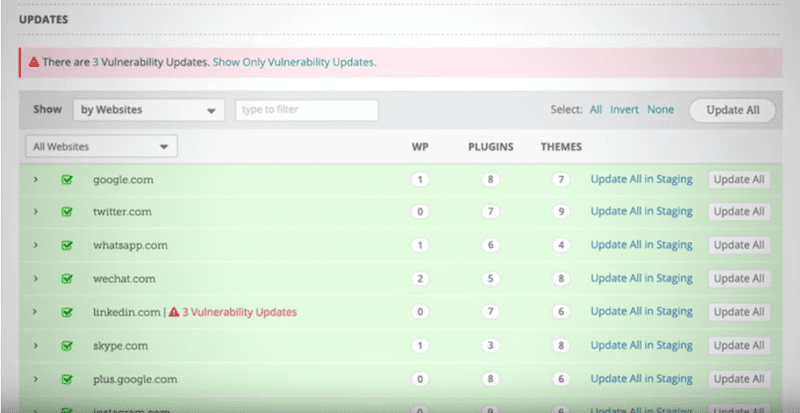Click Update All in Staging for whatsapp.com
This screenshot has width=800, height=413.
[642, 245]
